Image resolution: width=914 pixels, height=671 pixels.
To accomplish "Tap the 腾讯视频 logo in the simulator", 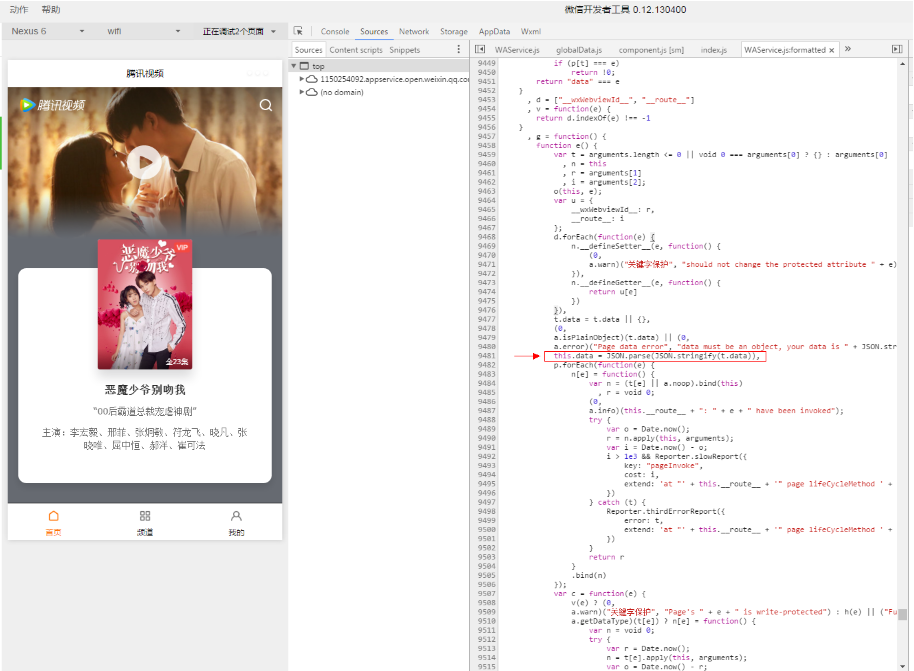I will [52, 105].
